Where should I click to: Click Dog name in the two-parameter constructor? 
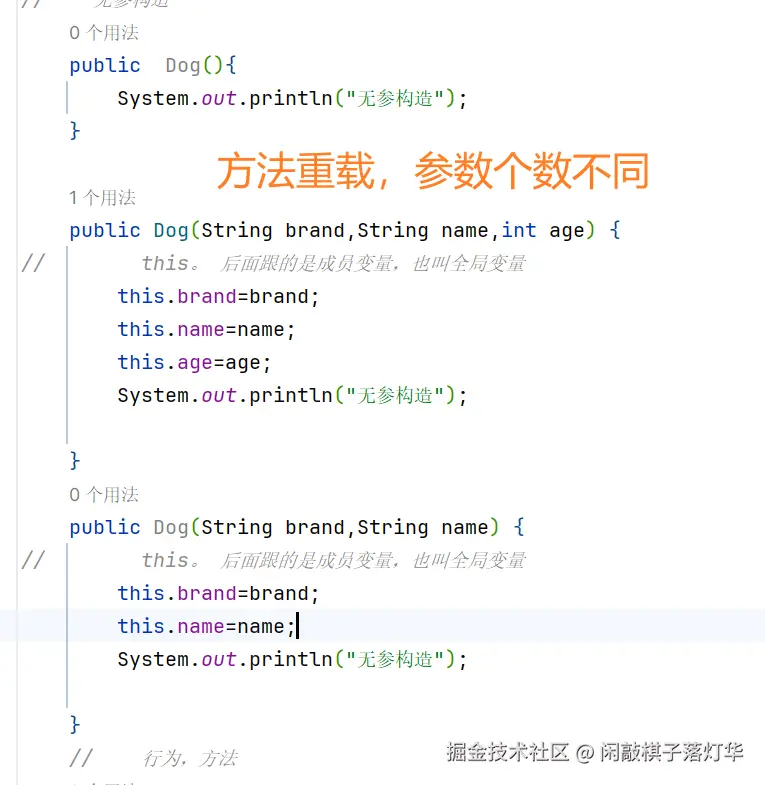[x=171, y=527]
